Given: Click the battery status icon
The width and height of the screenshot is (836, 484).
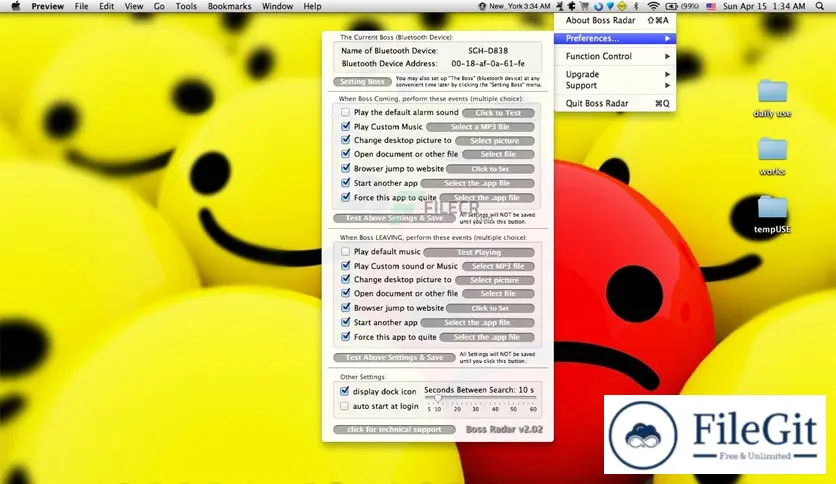Looking at the screenshot, I should [x=671, y=6].
